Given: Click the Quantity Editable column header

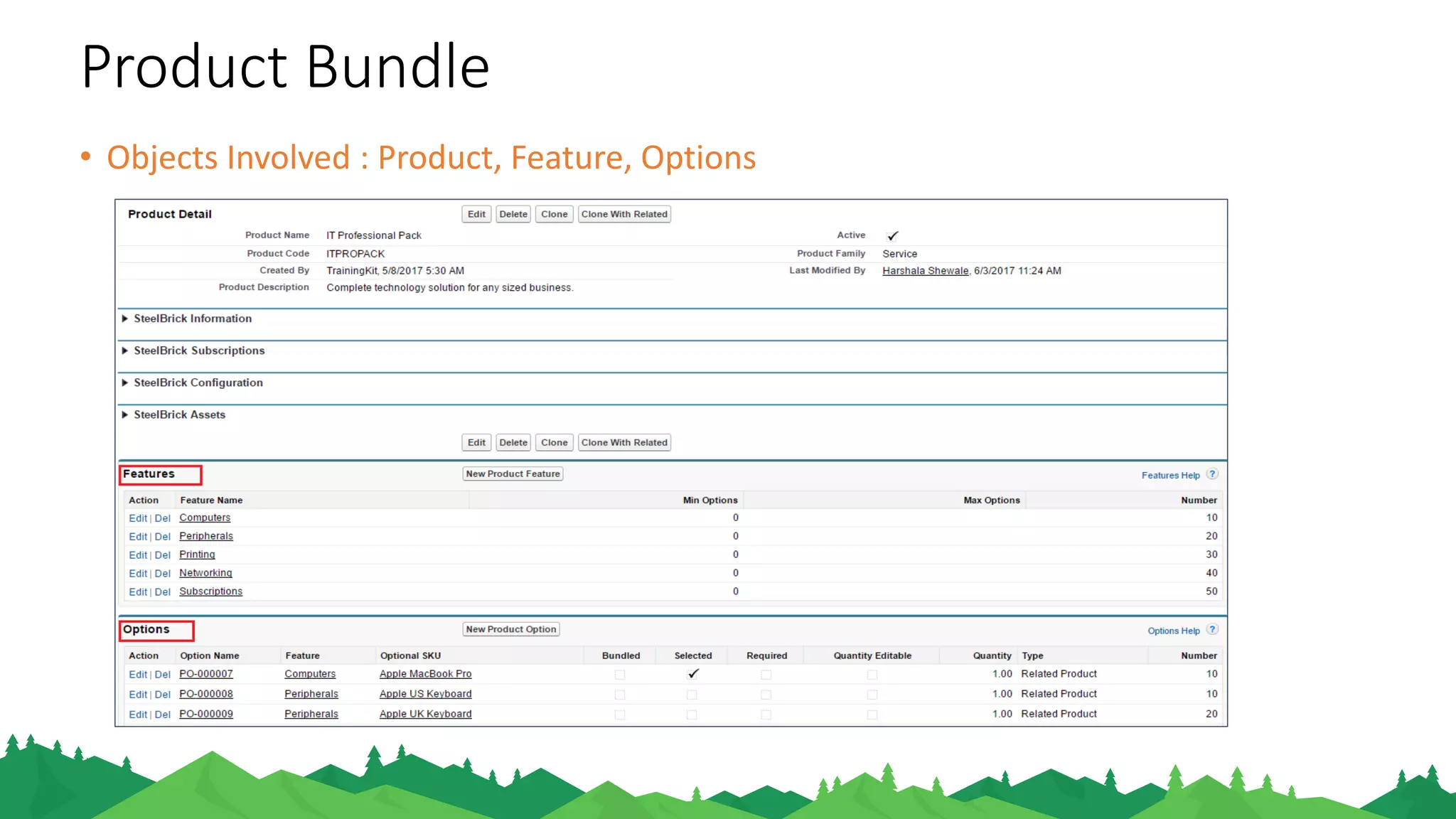Looking at the screenshot, I should coord(872,656).
